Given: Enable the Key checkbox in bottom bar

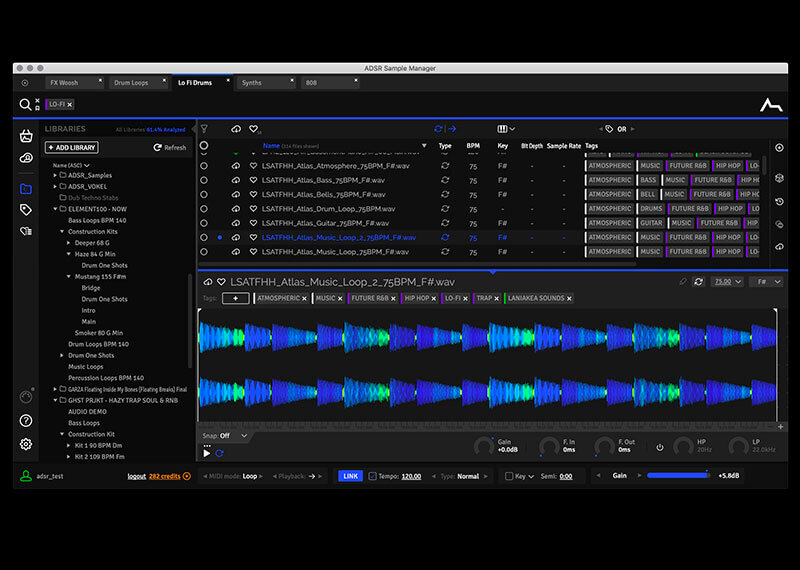Looking at the screenshot, I should [x=509, y=476].
